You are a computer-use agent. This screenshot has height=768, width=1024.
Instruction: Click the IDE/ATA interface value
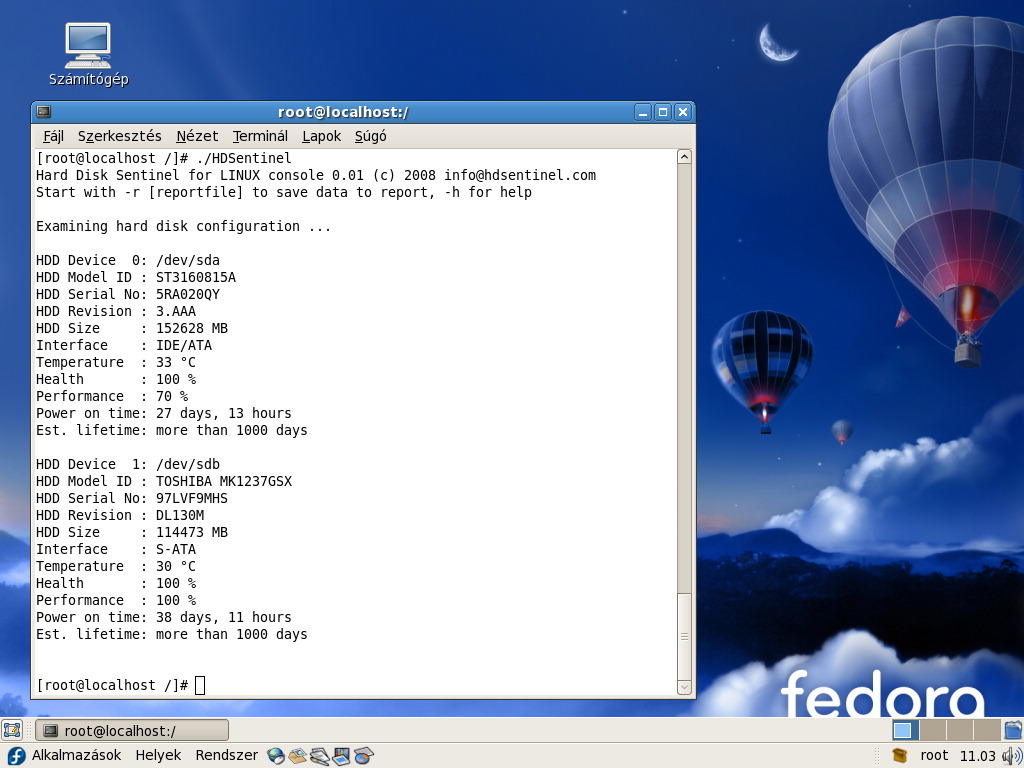(184, 345)
